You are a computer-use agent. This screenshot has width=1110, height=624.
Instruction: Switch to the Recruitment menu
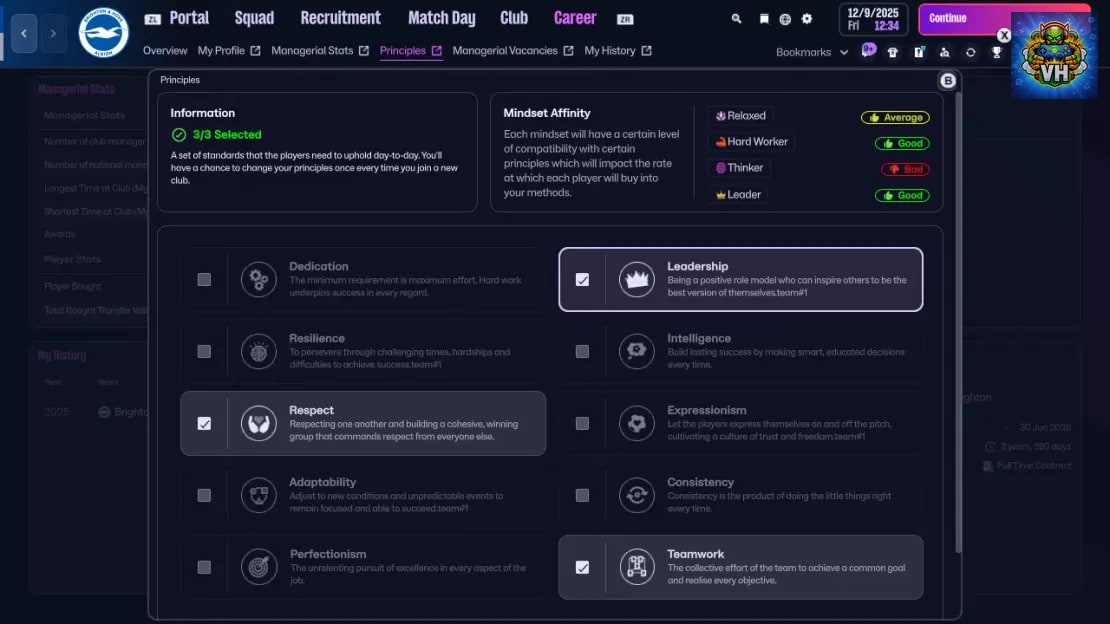pyautogui.click(x=341, y=18)
